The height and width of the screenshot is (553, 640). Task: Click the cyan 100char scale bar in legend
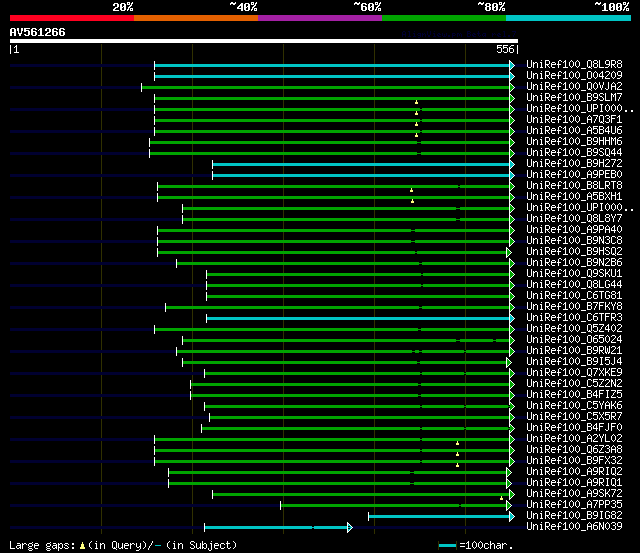point(447,546)
